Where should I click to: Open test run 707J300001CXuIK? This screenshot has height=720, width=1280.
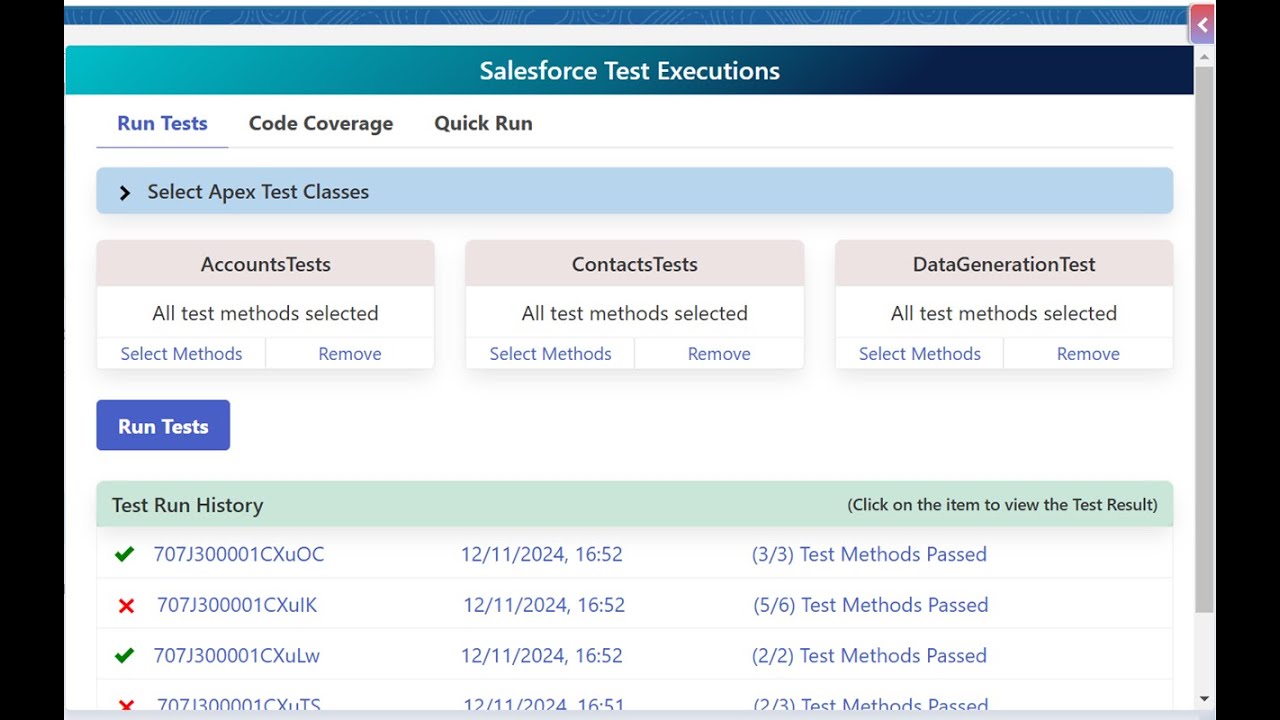(x=237, y=605)
